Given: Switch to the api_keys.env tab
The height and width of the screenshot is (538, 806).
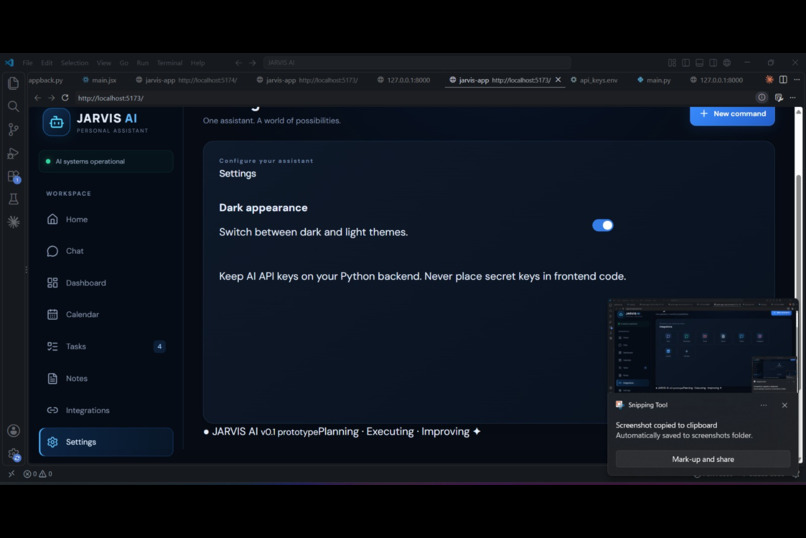Looking at the screenshot, I should [594, 80].
